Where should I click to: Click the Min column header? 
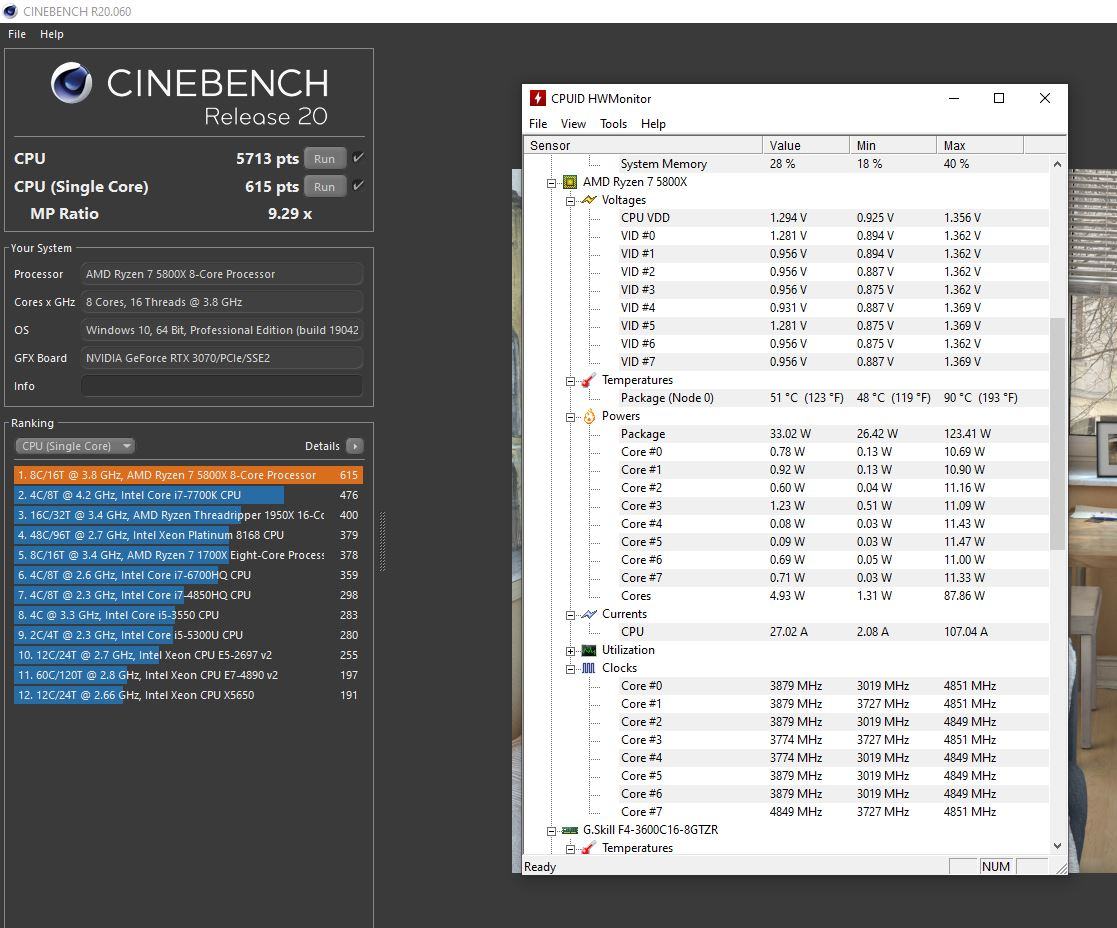893,145
